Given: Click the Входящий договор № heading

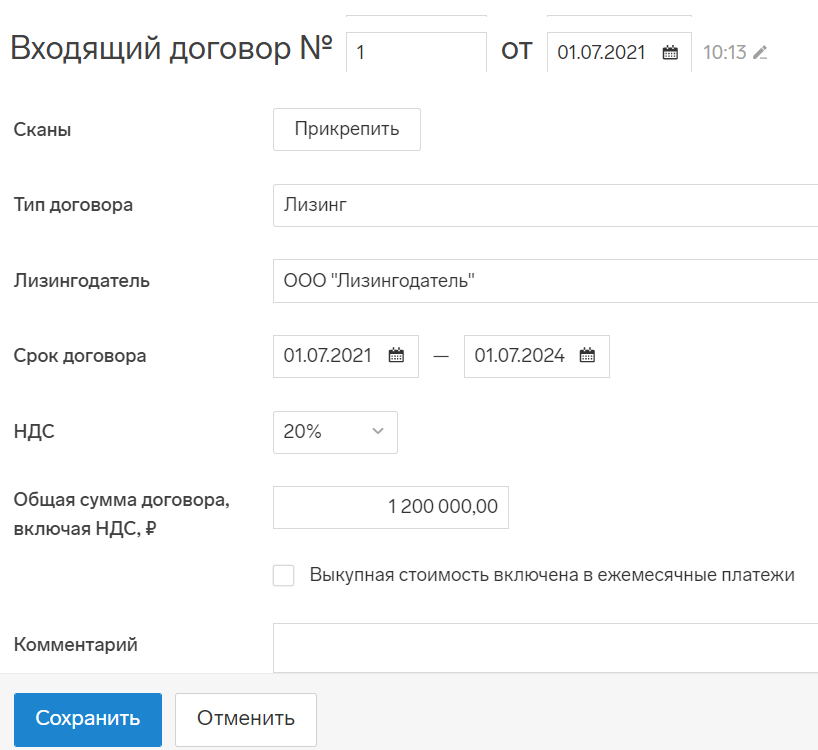Looking at the screenshot, I should click(x=171, y=48).
